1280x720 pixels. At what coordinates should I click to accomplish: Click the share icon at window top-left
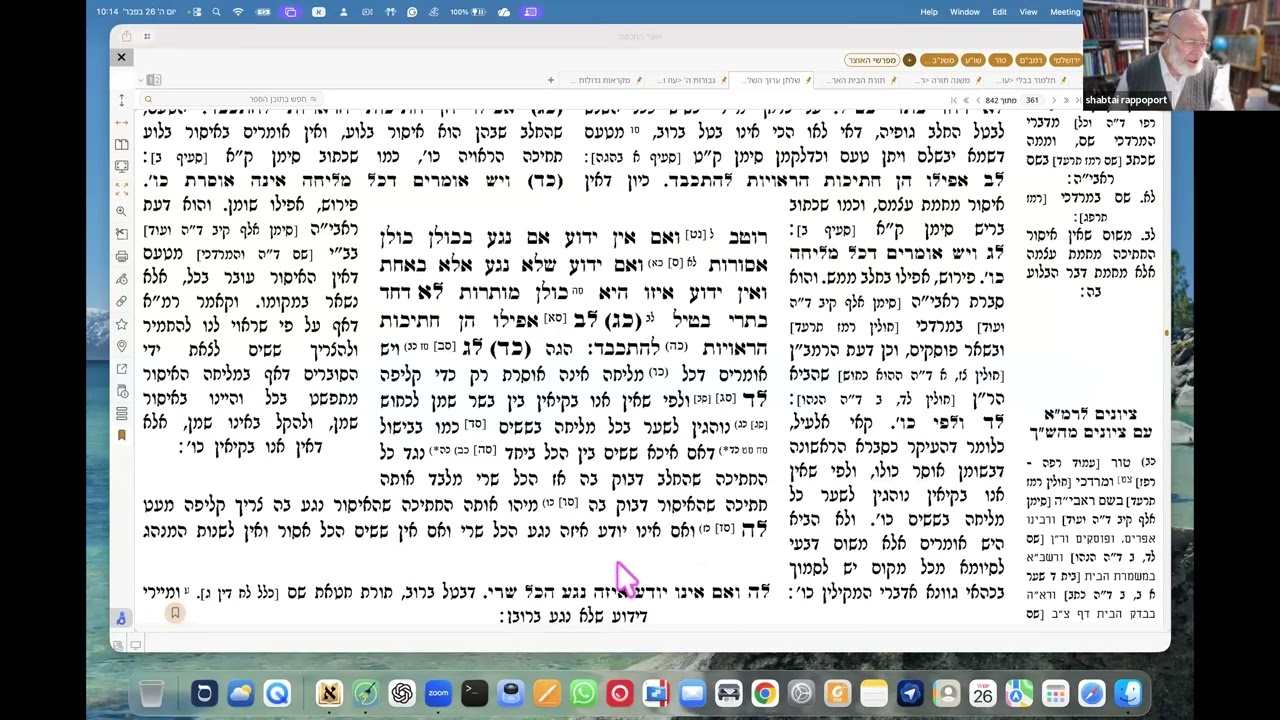click(126, 36)
